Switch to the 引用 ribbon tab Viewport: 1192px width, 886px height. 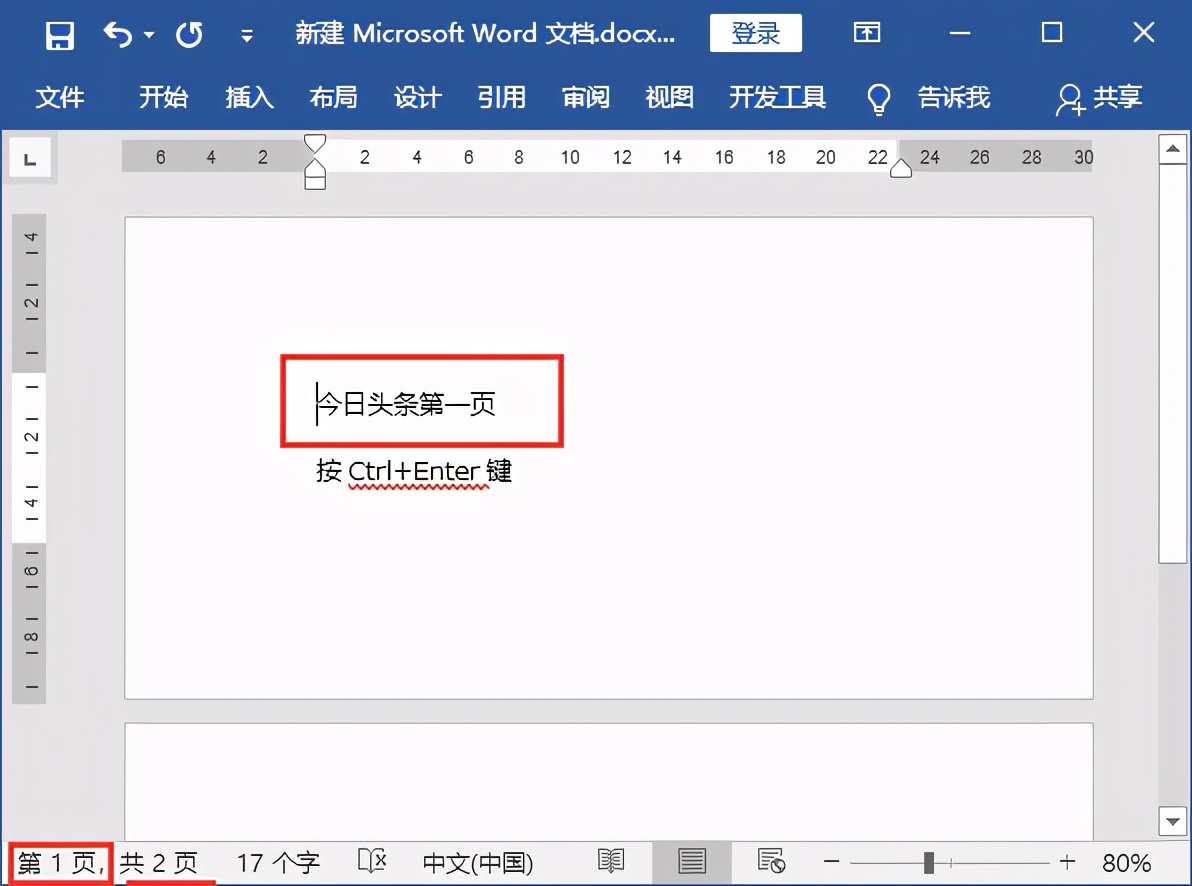[502, 97]
